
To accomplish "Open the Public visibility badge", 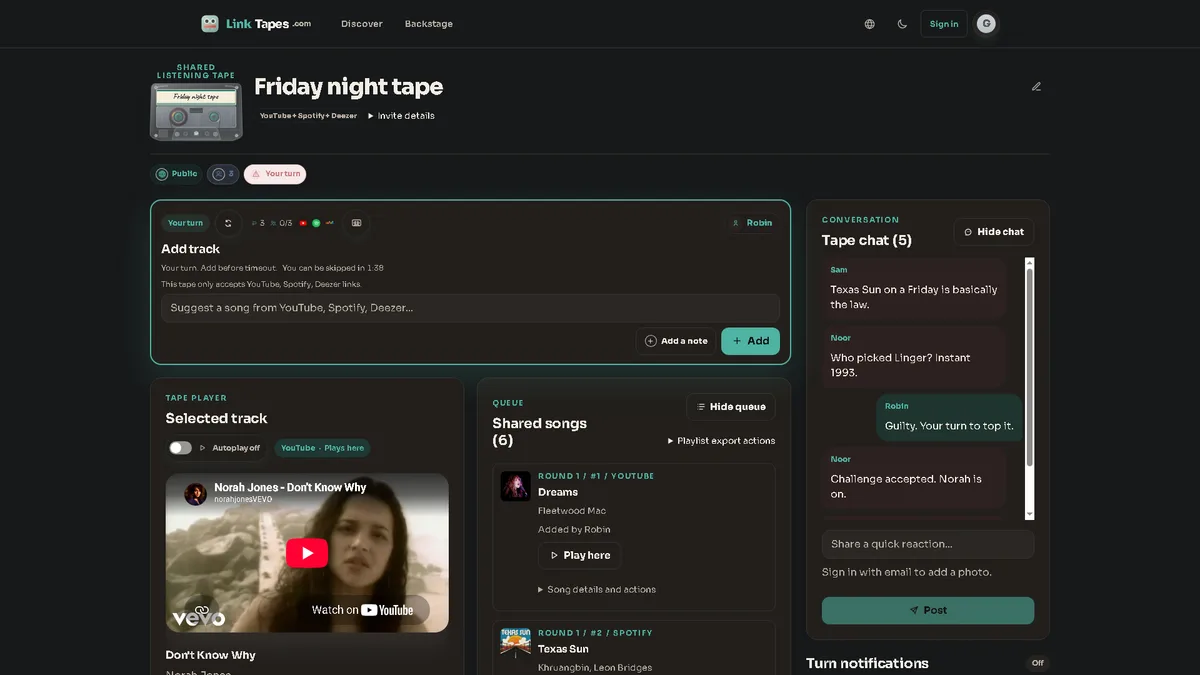I will point(176,174).
